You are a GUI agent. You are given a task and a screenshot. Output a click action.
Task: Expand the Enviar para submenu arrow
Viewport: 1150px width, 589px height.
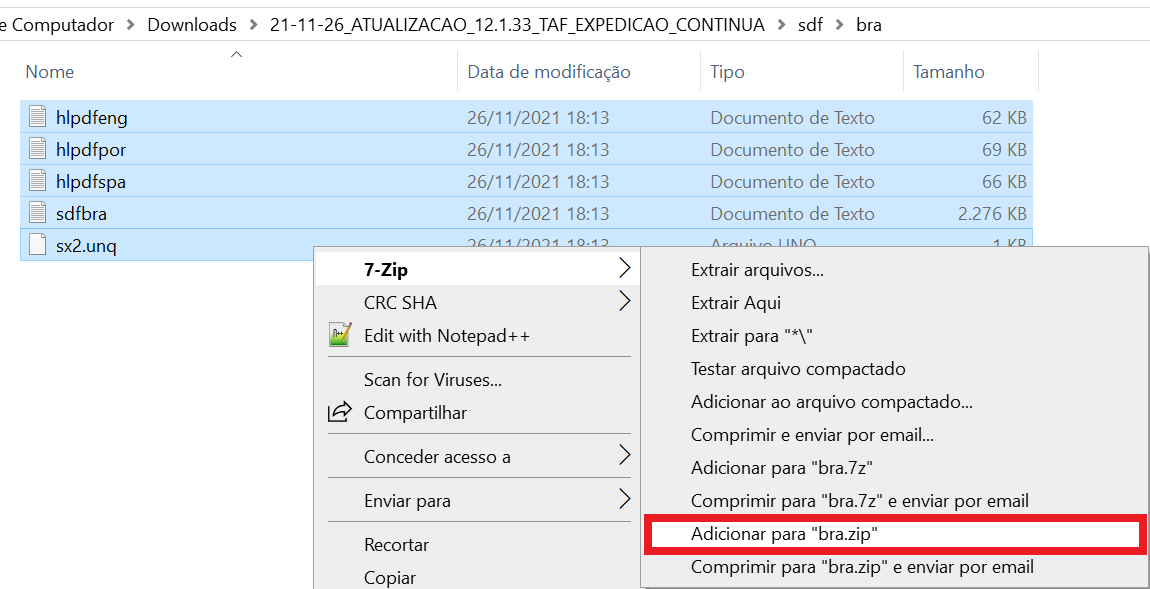[x=624, y=500]
